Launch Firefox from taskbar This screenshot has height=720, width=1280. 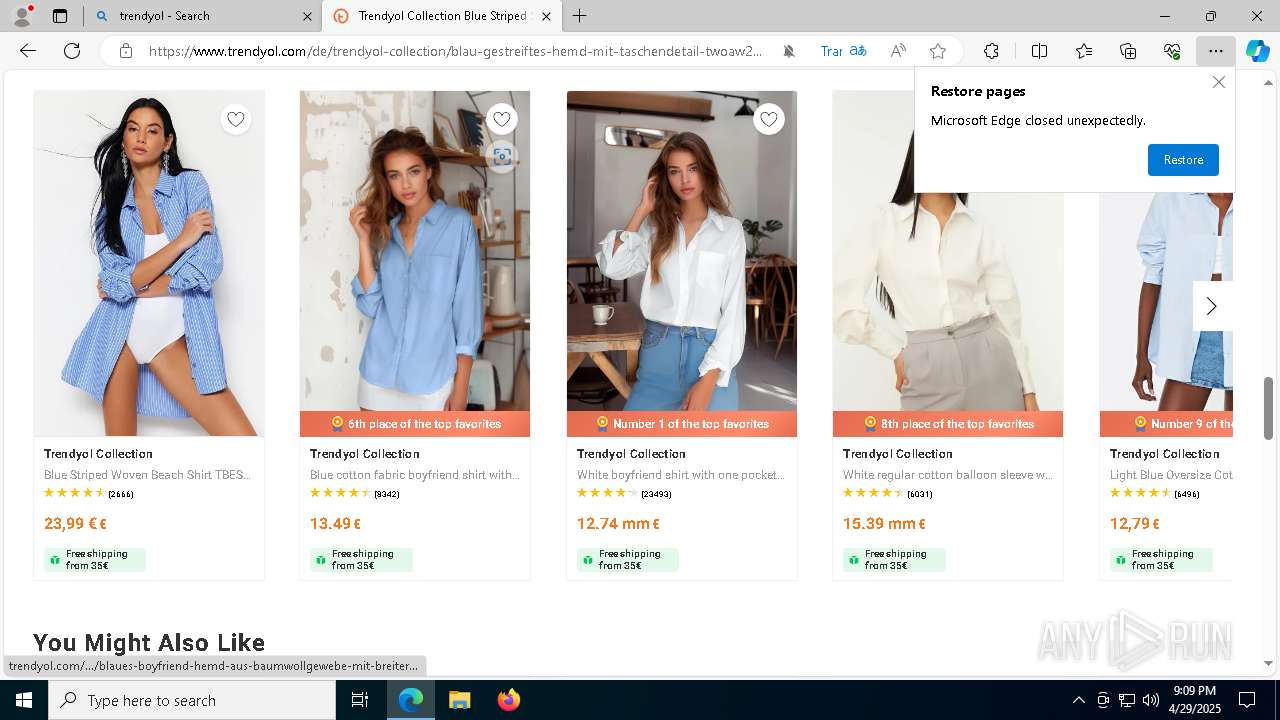click(508, 700)
